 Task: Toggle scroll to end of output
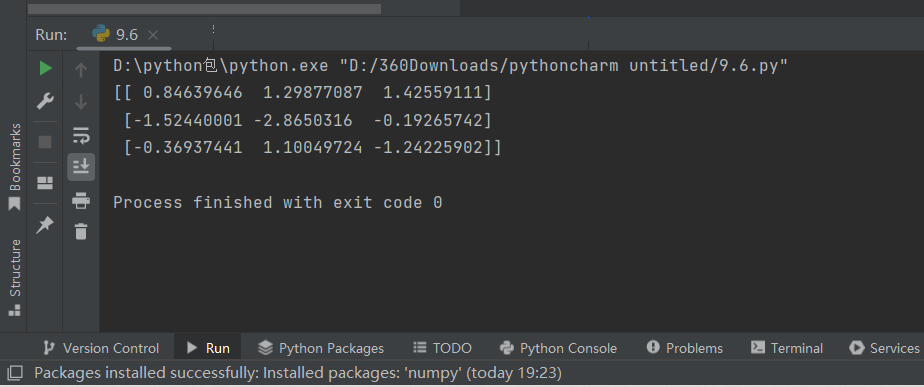click(81, 167)
